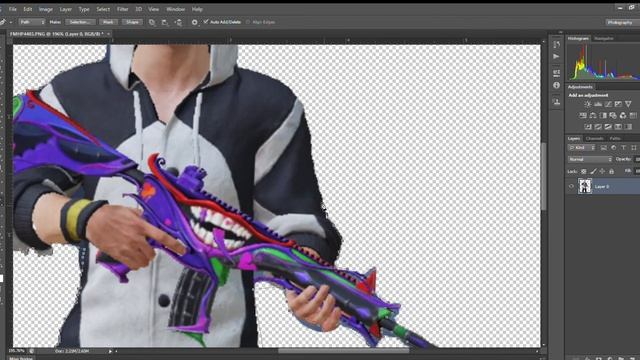Toggle the Auto Add/Delete checkbox
The height and width of the screenshot is (360, 640).
coord(206,22)
